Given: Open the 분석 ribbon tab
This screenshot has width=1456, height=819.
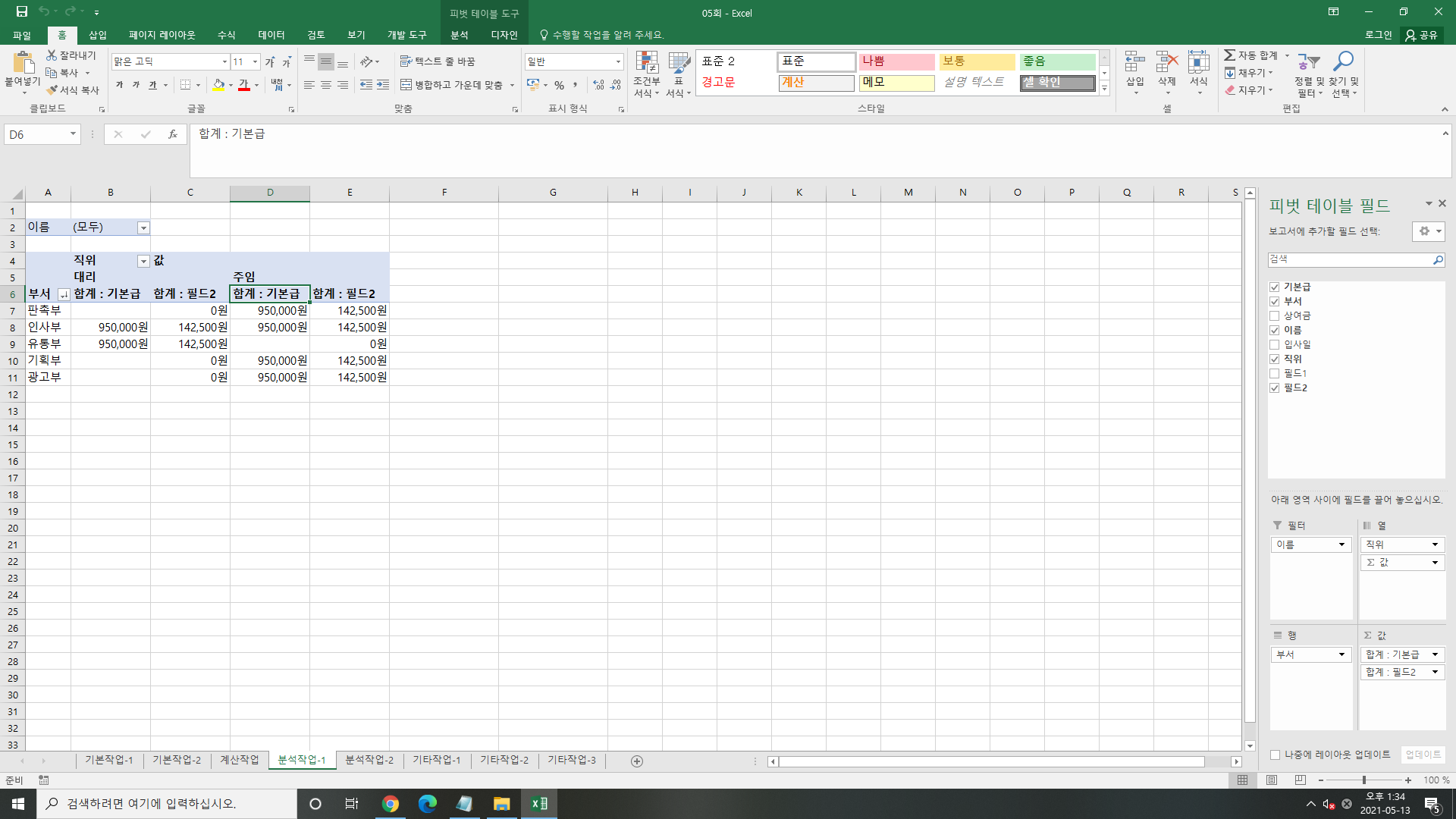Looking at the screenshot, I should click(x=460, y=35).
